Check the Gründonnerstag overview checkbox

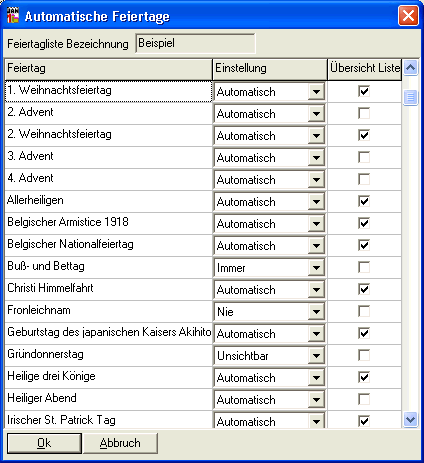coord(364,355)
